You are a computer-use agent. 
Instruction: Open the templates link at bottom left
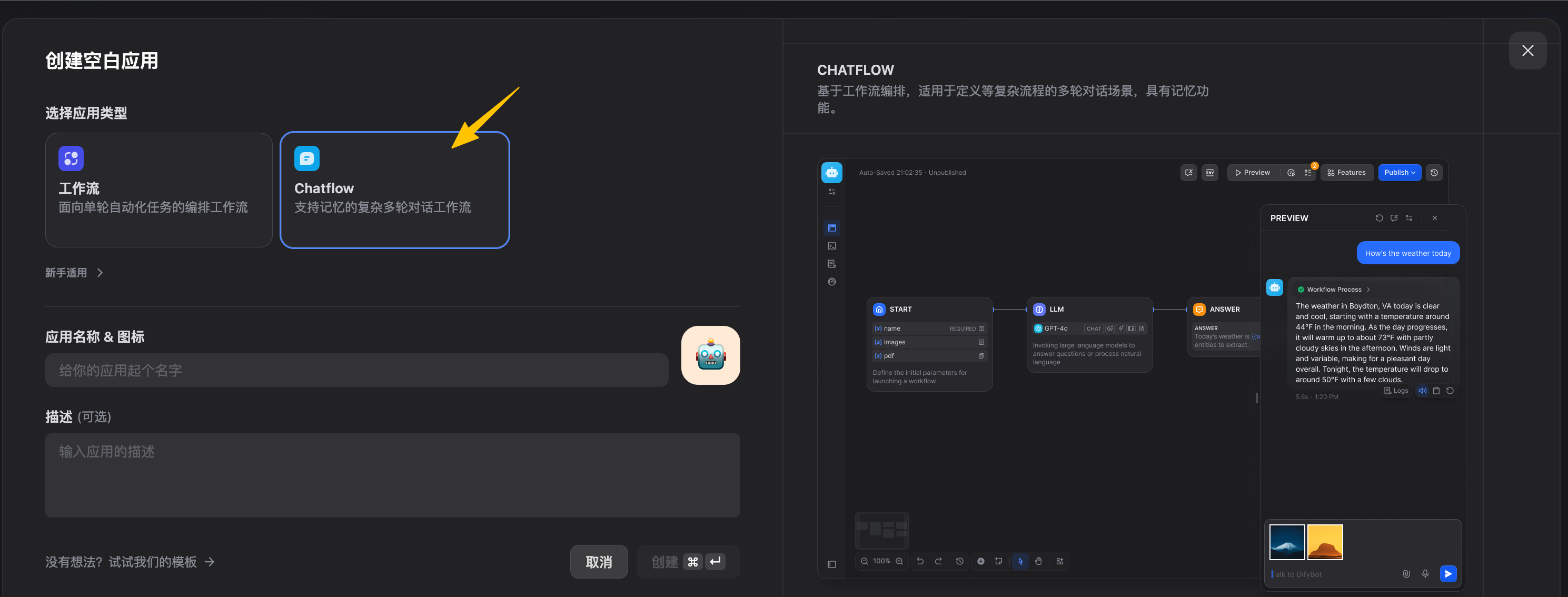129,561
